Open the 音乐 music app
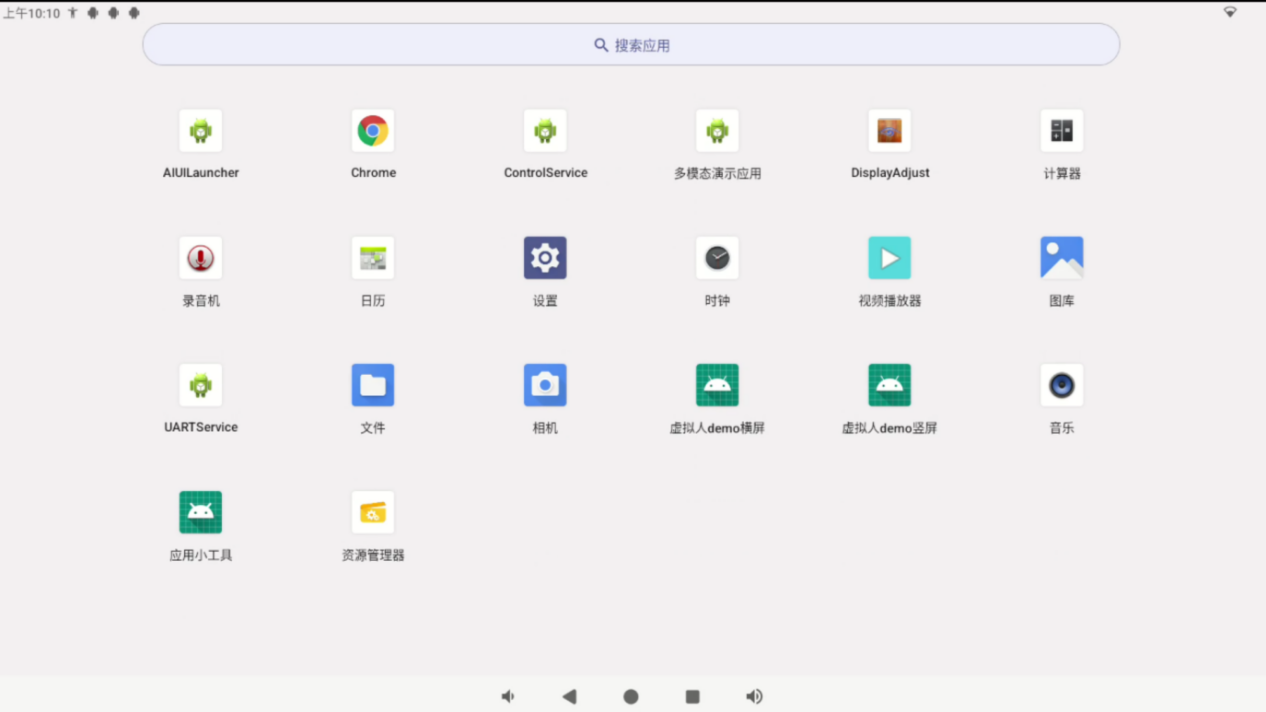The height and width of the screenshot is (712, 1266). click(1061, 385)
